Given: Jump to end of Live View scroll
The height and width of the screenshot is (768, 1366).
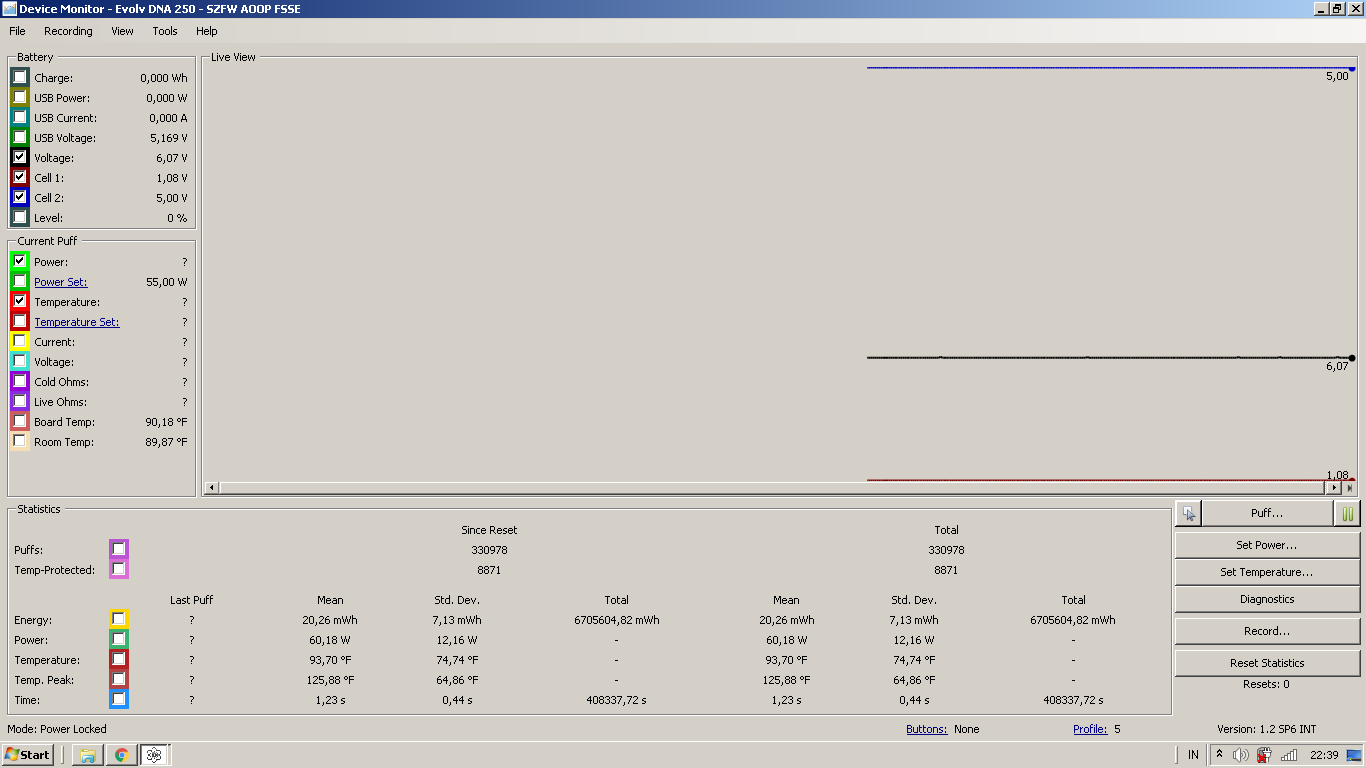Looking at the screenshot, I should [x=1349, y=488].
